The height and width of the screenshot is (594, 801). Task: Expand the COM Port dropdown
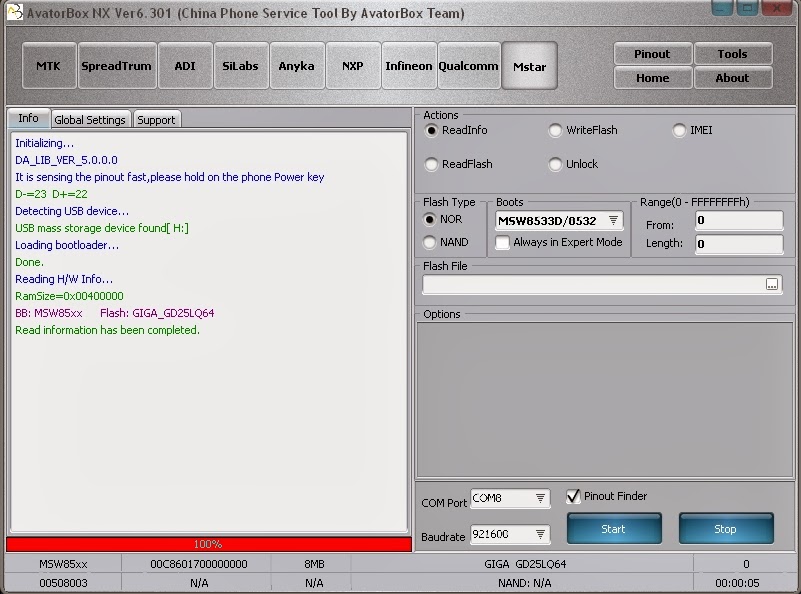coord(540,498)
